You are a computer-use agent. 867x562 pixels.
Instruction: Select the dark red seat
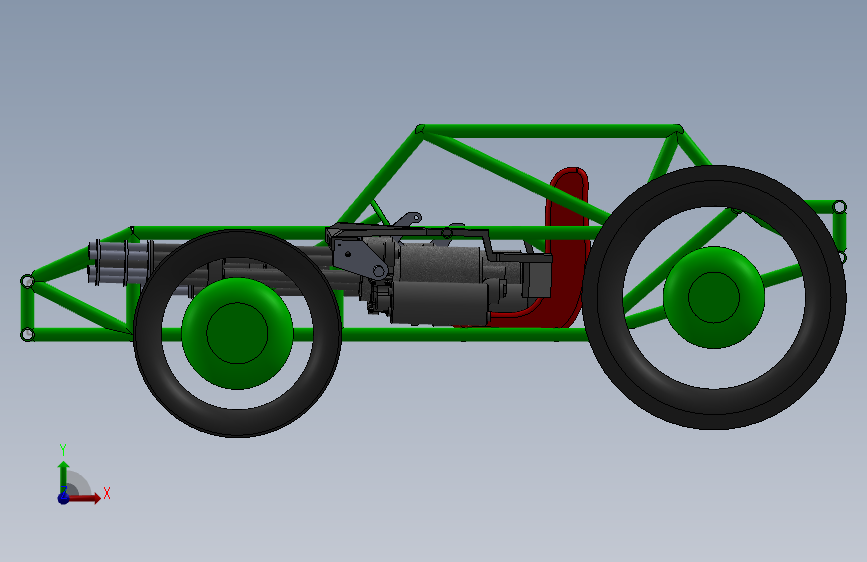[x=567, y=249]
